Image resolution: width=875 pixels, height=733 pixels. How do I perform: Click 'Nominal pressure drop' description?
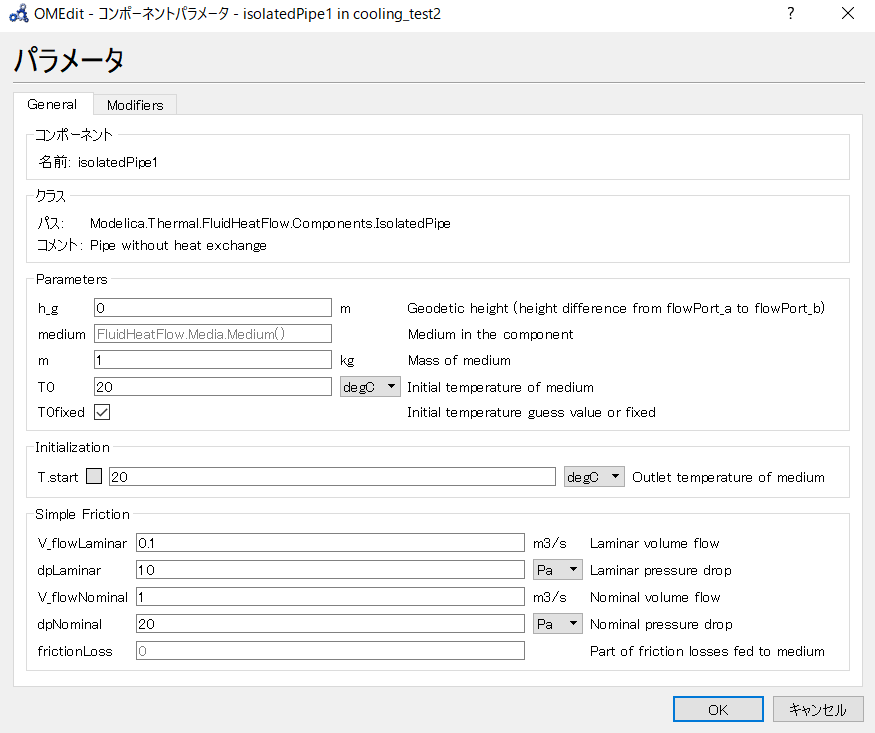(x=661, y=624)
